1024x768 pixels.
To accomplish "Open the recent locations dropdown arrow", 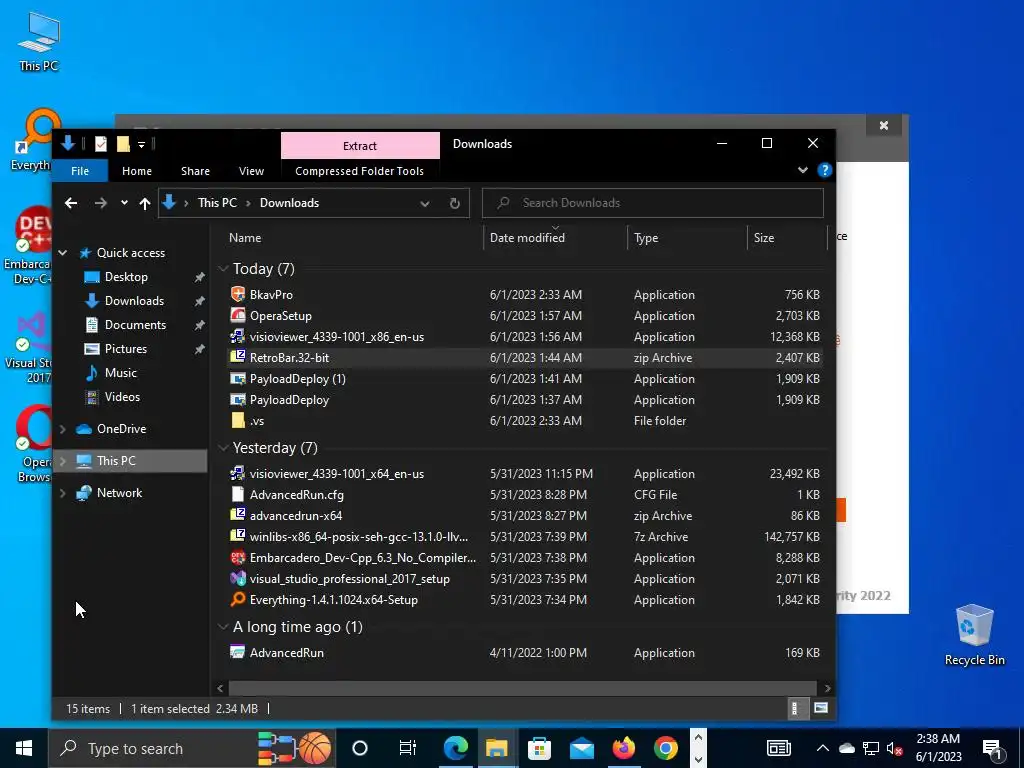I will point(124,203).
